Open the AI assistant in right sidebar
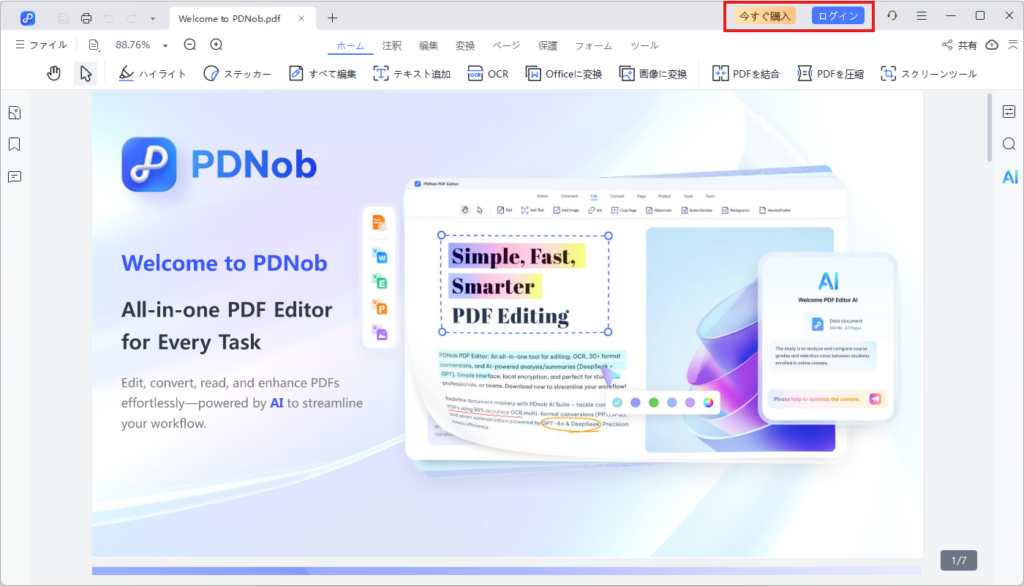 click(1009, 177)
